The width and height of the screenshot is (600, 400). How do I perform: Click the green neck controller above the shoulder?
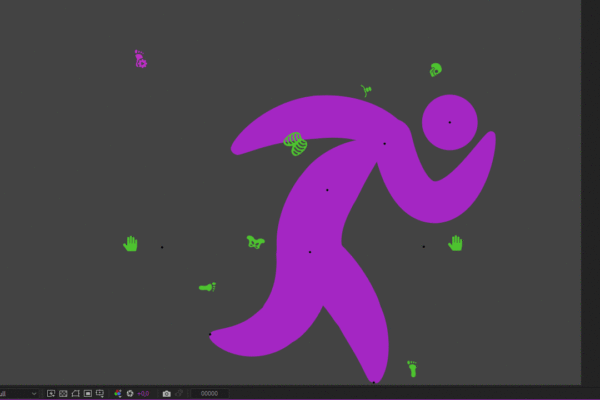[366, 90]
